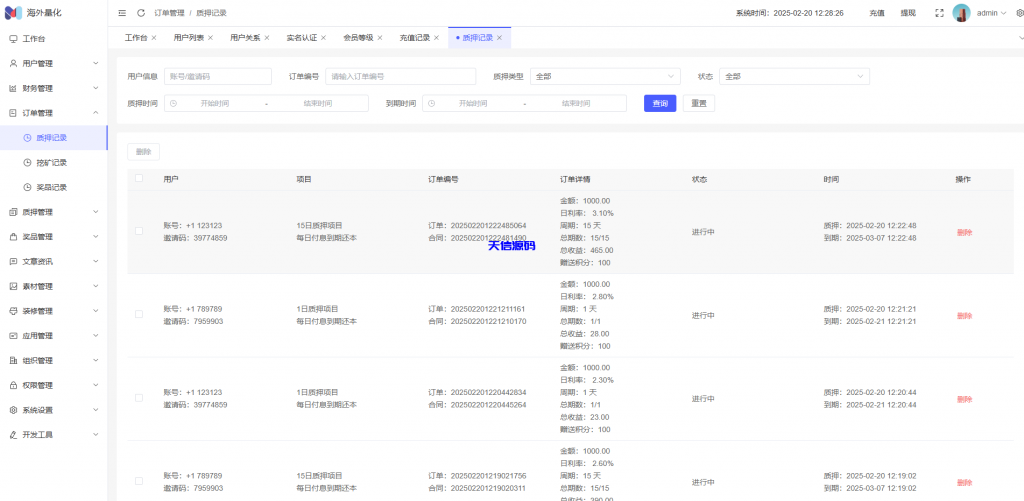
Task: Close the 工作台 tab
Action: point(154,38)
